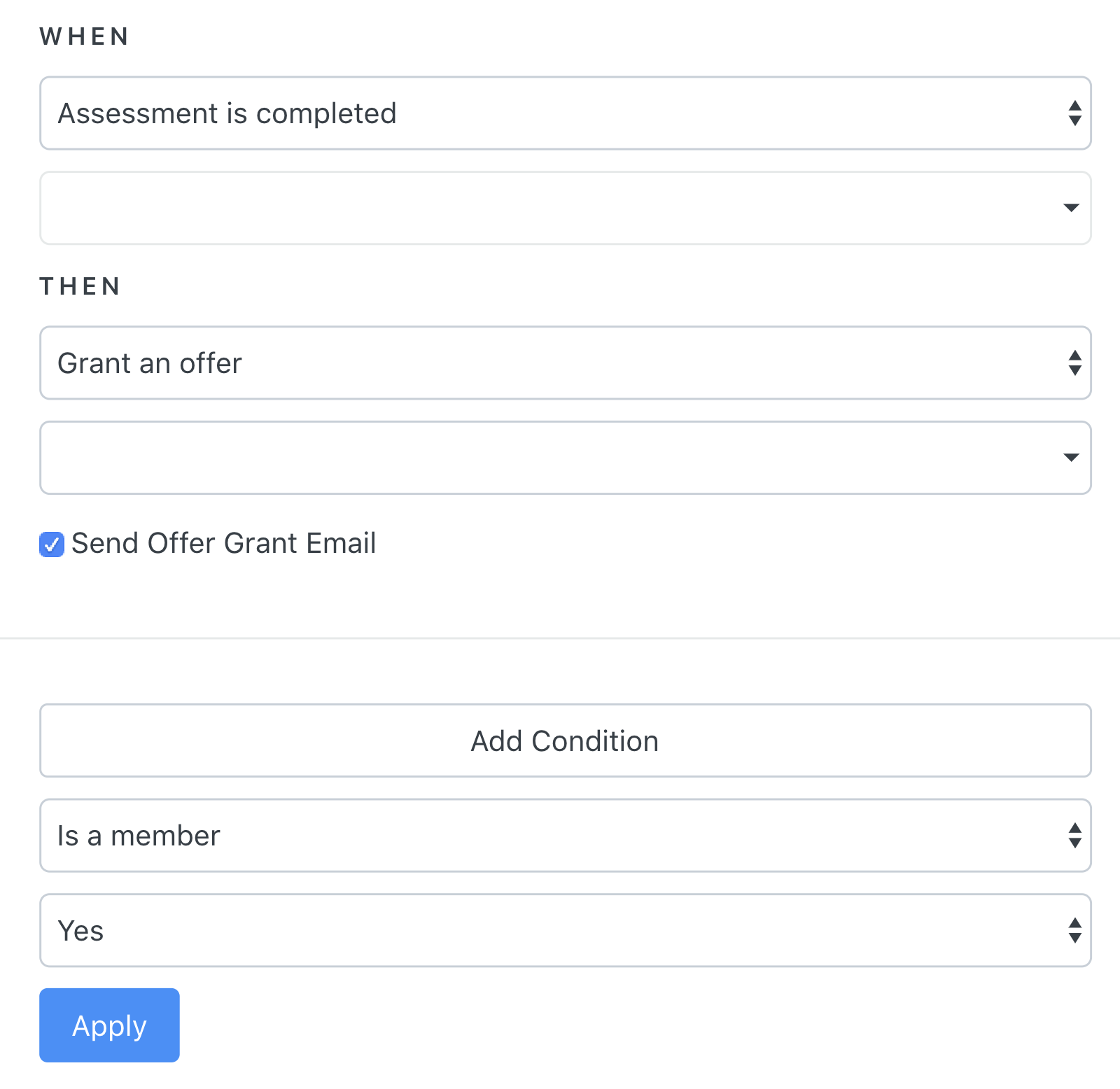1120x1089 pixels.
Task: Click the arrows on the 'Yes' select
Action: tap(1074, 931)
